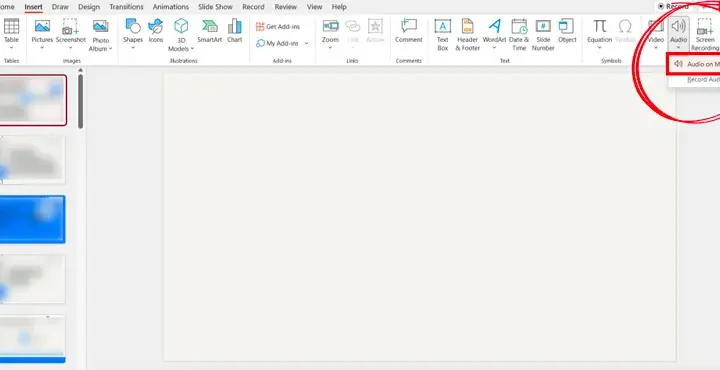This screenshot has width=720, height=370.
Task: Insert a Chart
Action: click(235, 31)
